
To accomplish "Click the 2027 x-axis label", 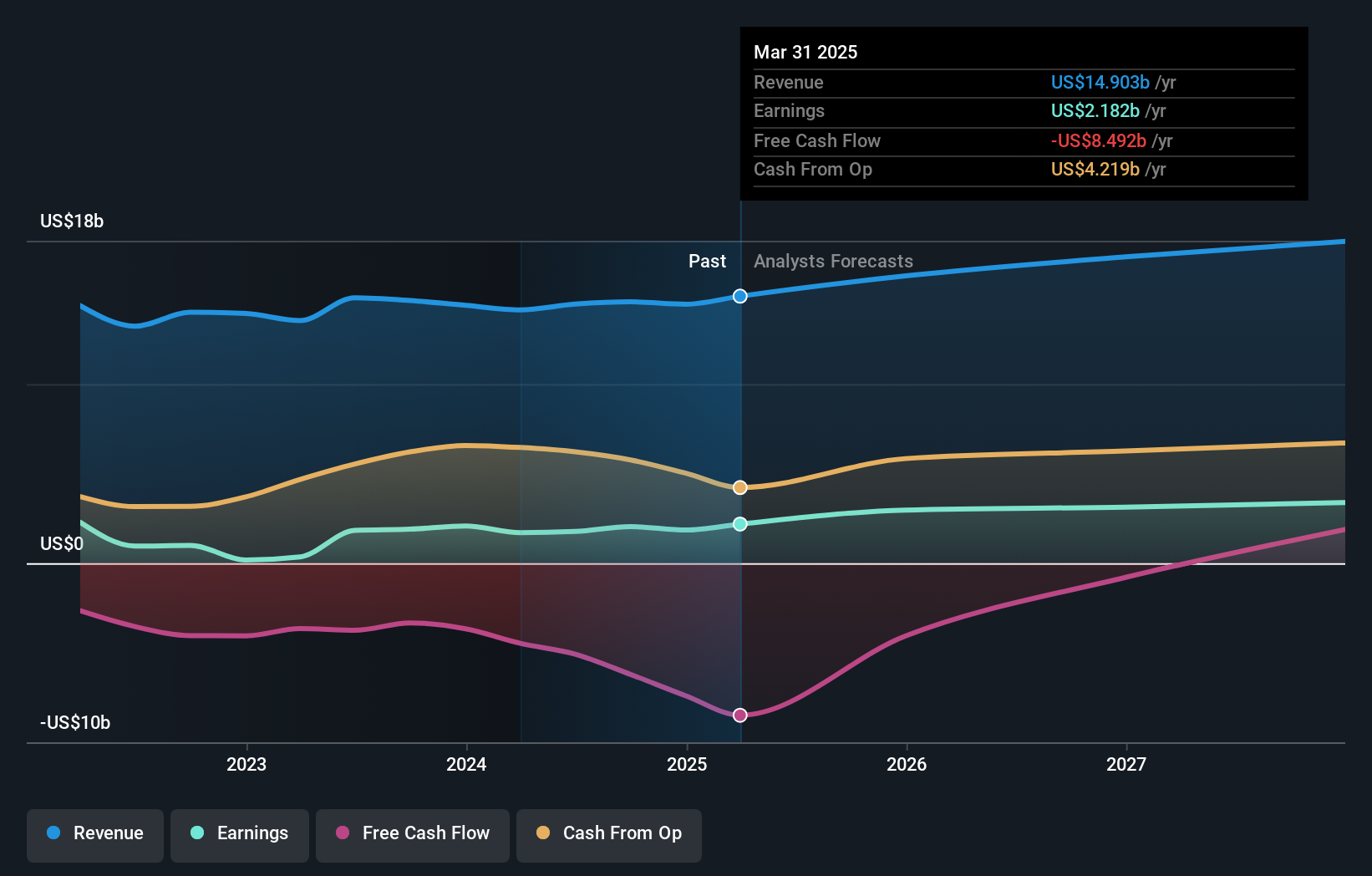I will [1126, 764].
